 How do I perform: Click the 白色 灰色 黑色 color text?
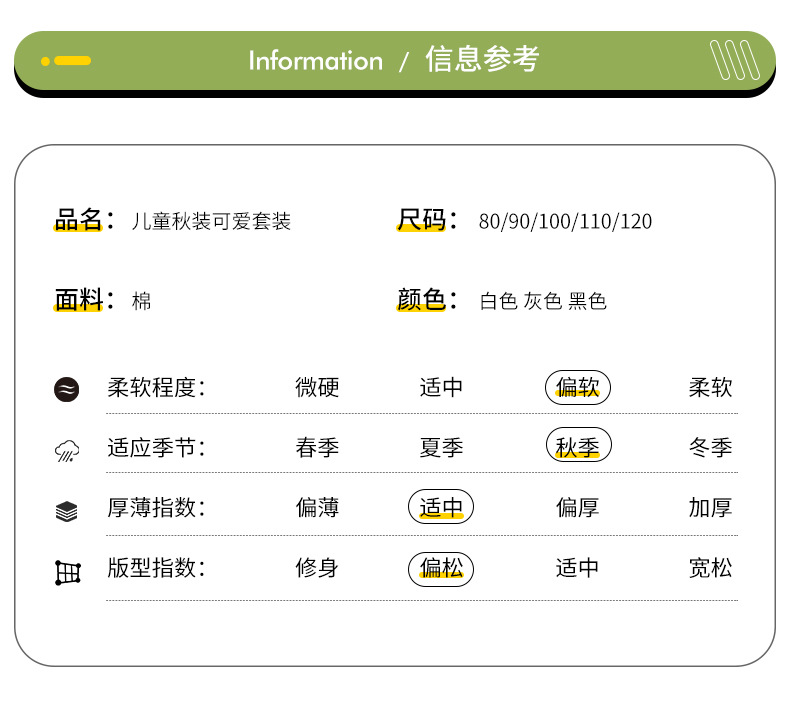point(543,301)
